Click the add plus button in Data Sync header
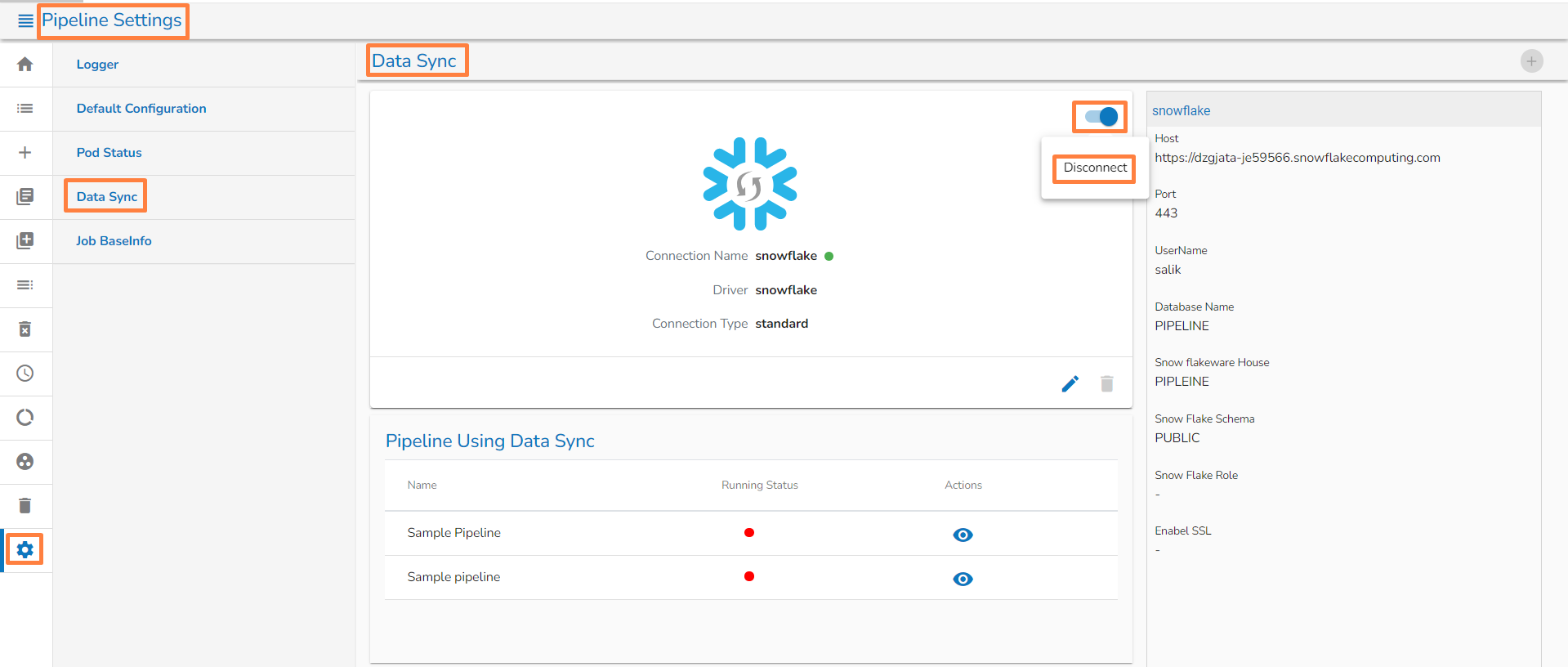The image size is (1568, 667). 1531,61
